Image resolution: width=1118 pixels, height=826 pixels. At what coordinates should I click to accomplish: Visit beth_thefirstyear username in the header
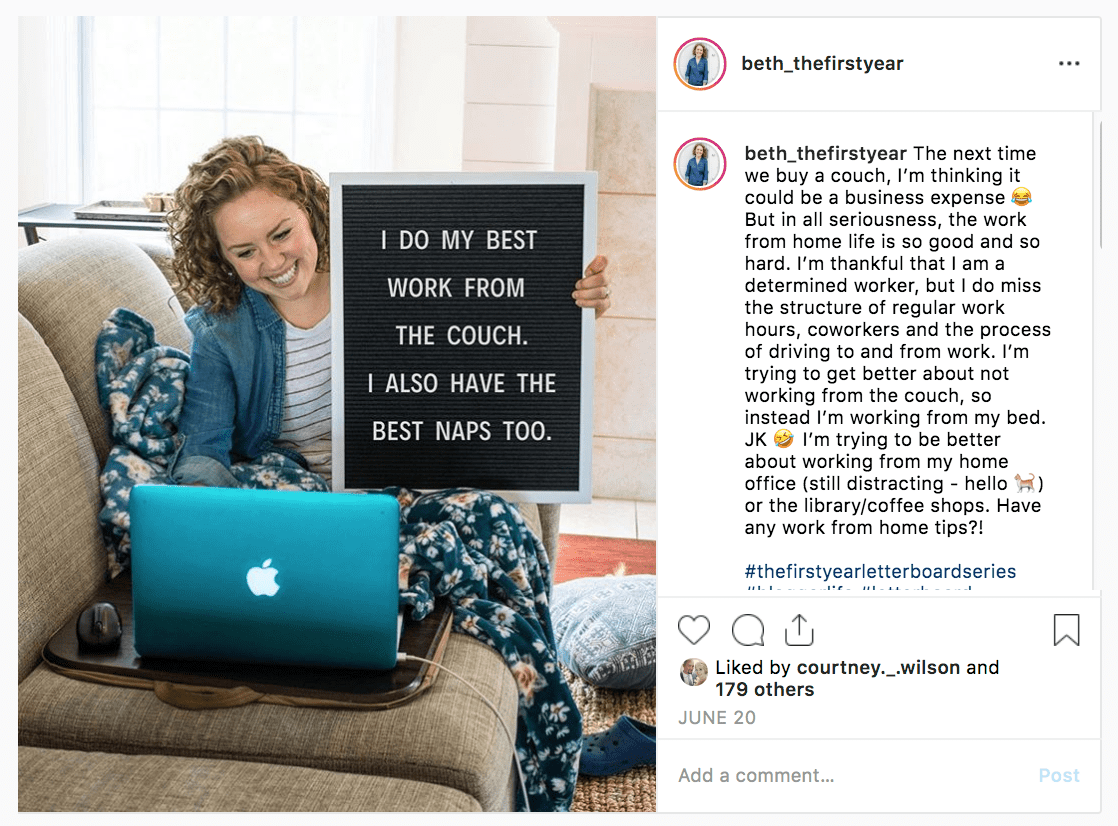(822, 63)
